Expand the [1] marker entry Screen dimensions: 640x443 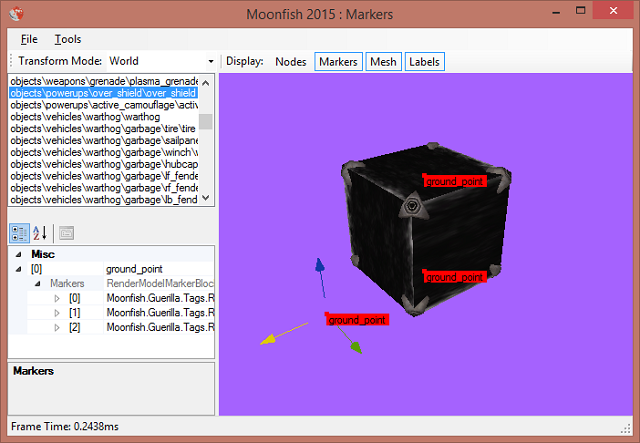point(57,312)
